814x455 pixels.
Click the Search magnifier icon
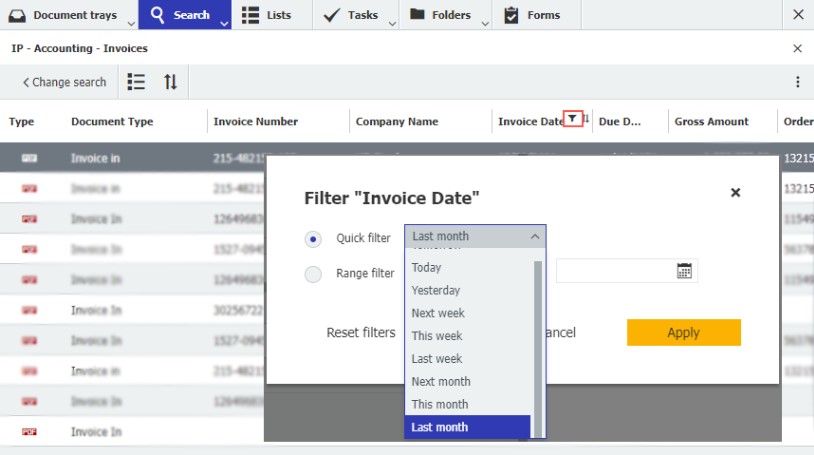157,15
